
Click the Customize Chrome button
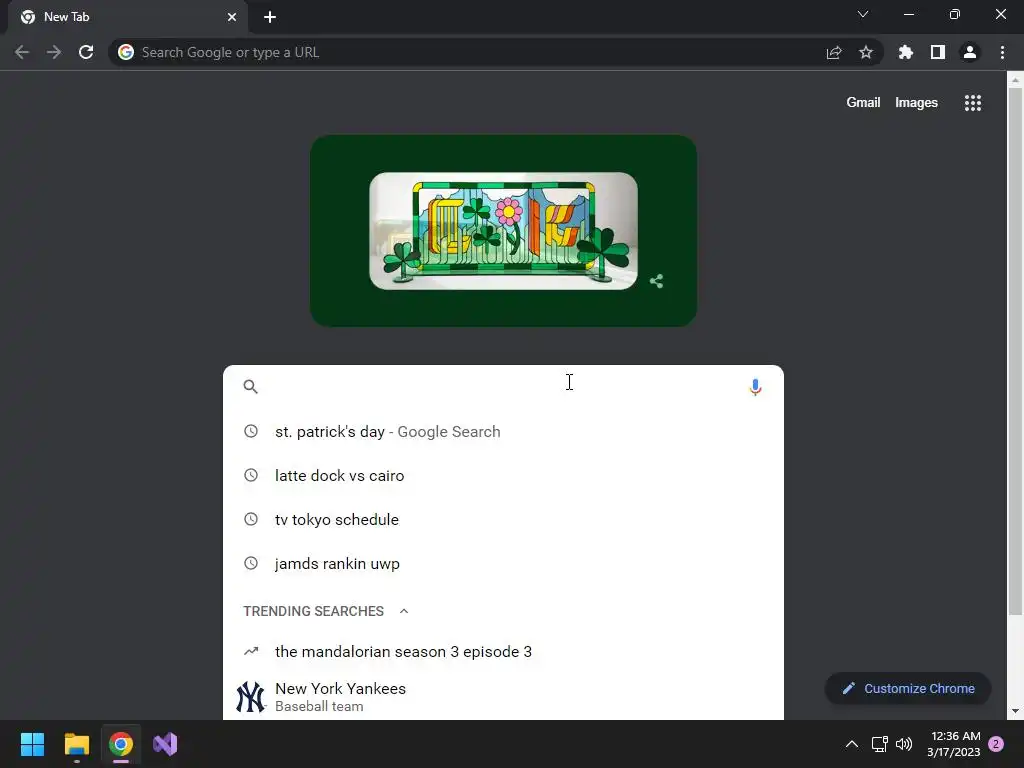pyautogui.click(x=908, y=688)
